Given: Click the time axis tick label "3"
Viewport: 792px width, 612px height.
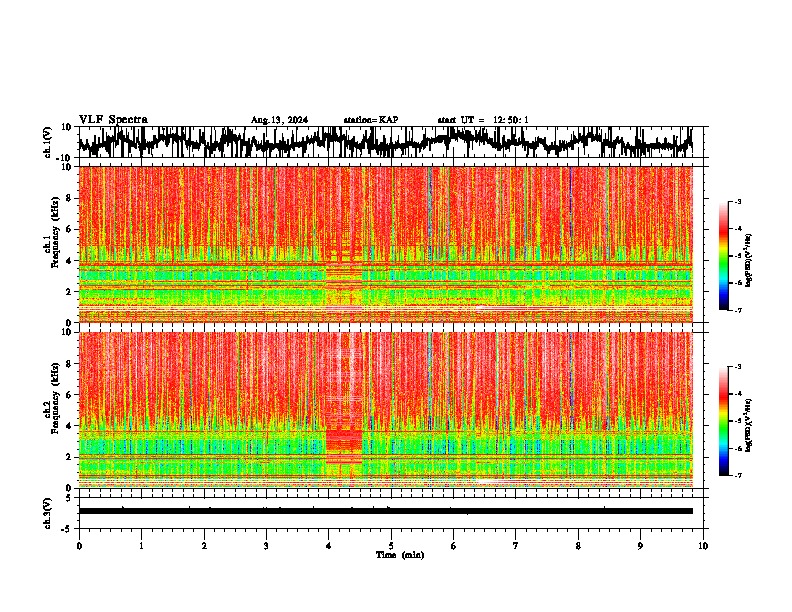Looking at the screenshot, I should pyautogui.click(x=266, y=546).
